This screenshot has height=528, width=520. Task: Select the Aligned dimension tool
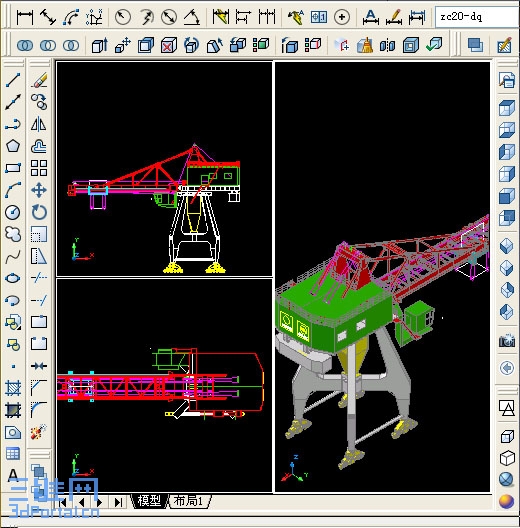(48, 17)
